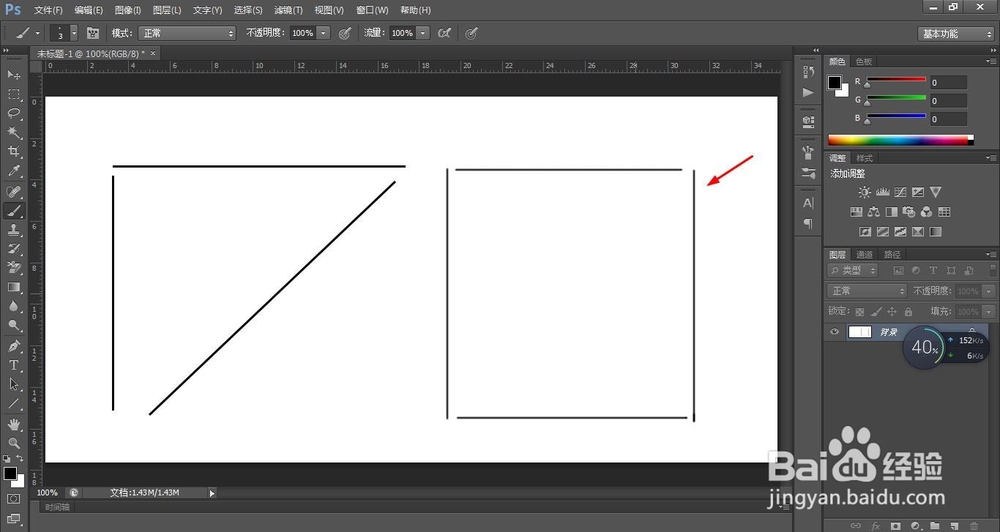This screenshot has width=1000, height=532.
Task: Select the Lasso tool
Action: [x=13, y=114]
